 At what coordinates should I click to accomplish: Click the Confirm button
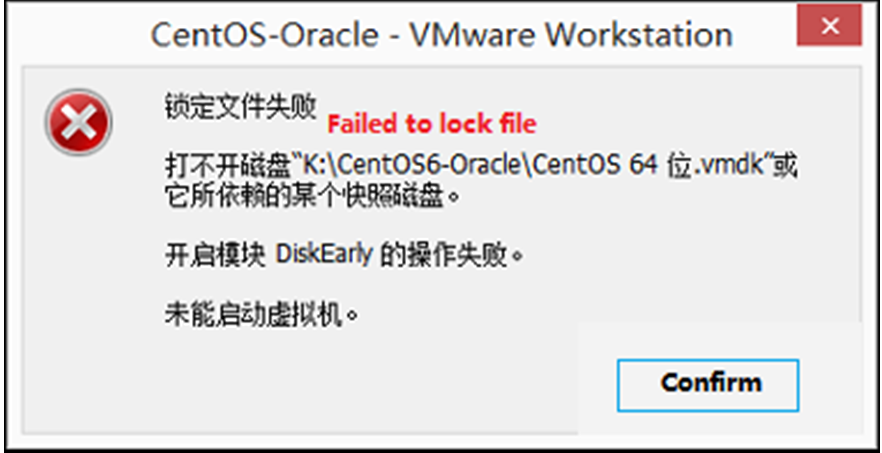coord(711,382)
